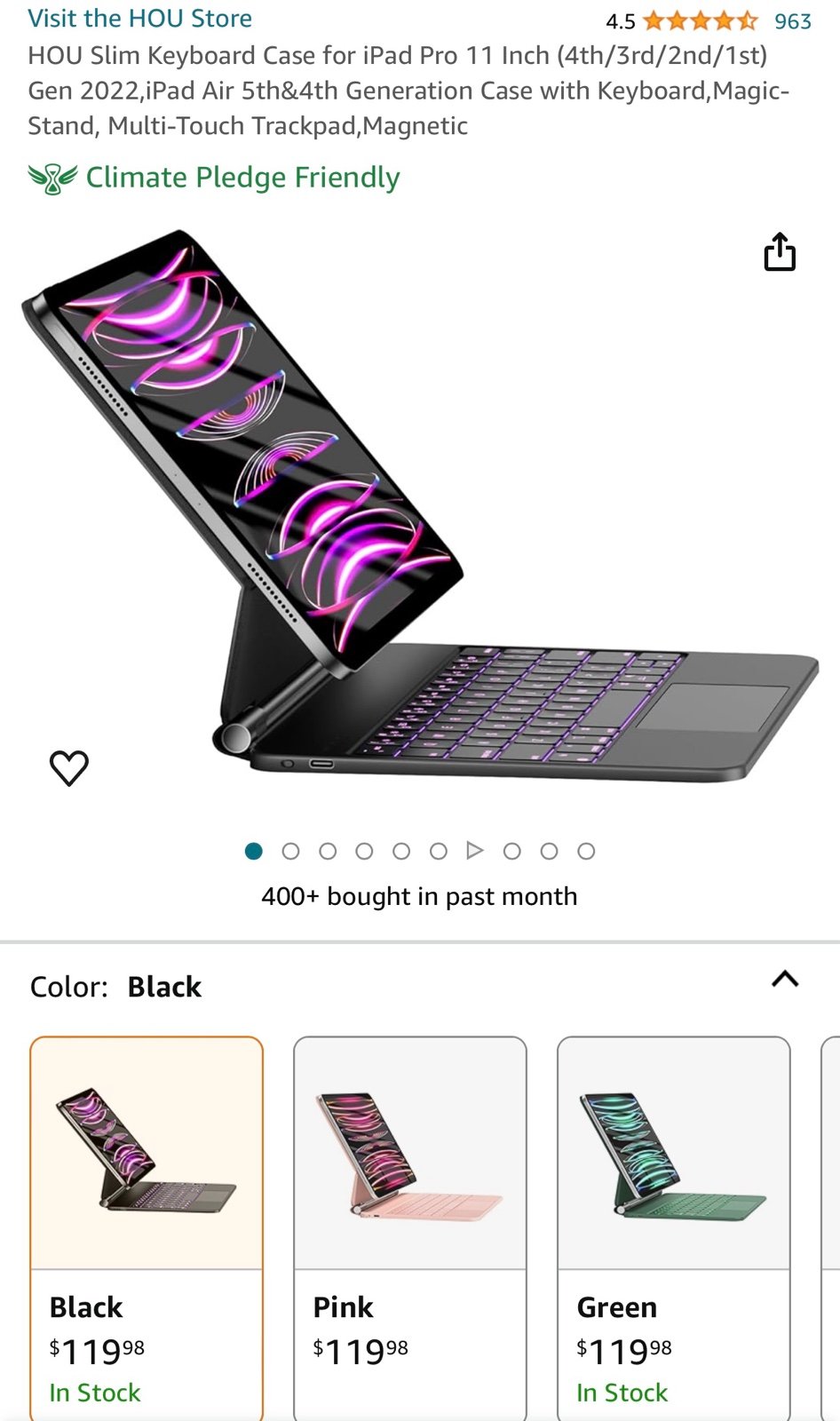The height and width of the screenshot is (1421, 840).
Task: Jump to last carousel image dot
Action: [x=586, y=851]
